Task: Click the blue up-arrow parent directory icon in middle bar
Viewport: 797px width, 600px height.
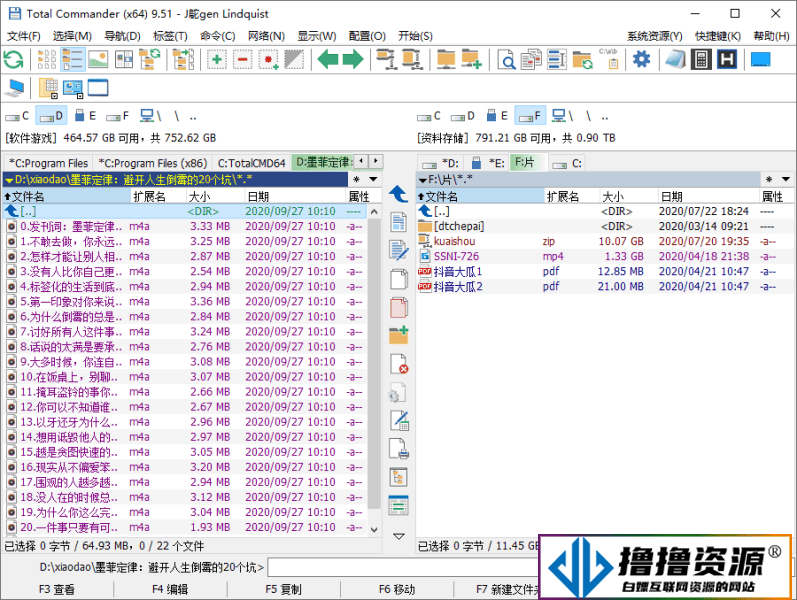Action: [398, 194]
